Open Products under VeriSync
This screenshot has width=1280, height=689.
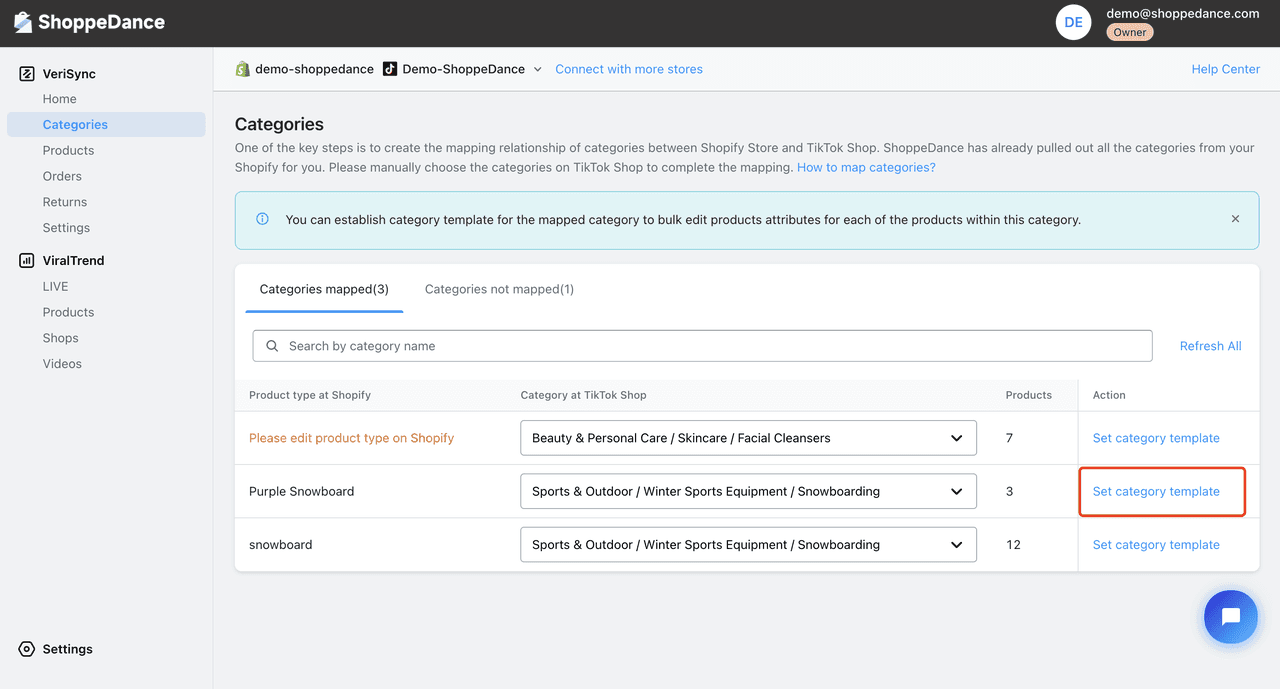click(68, 151)
